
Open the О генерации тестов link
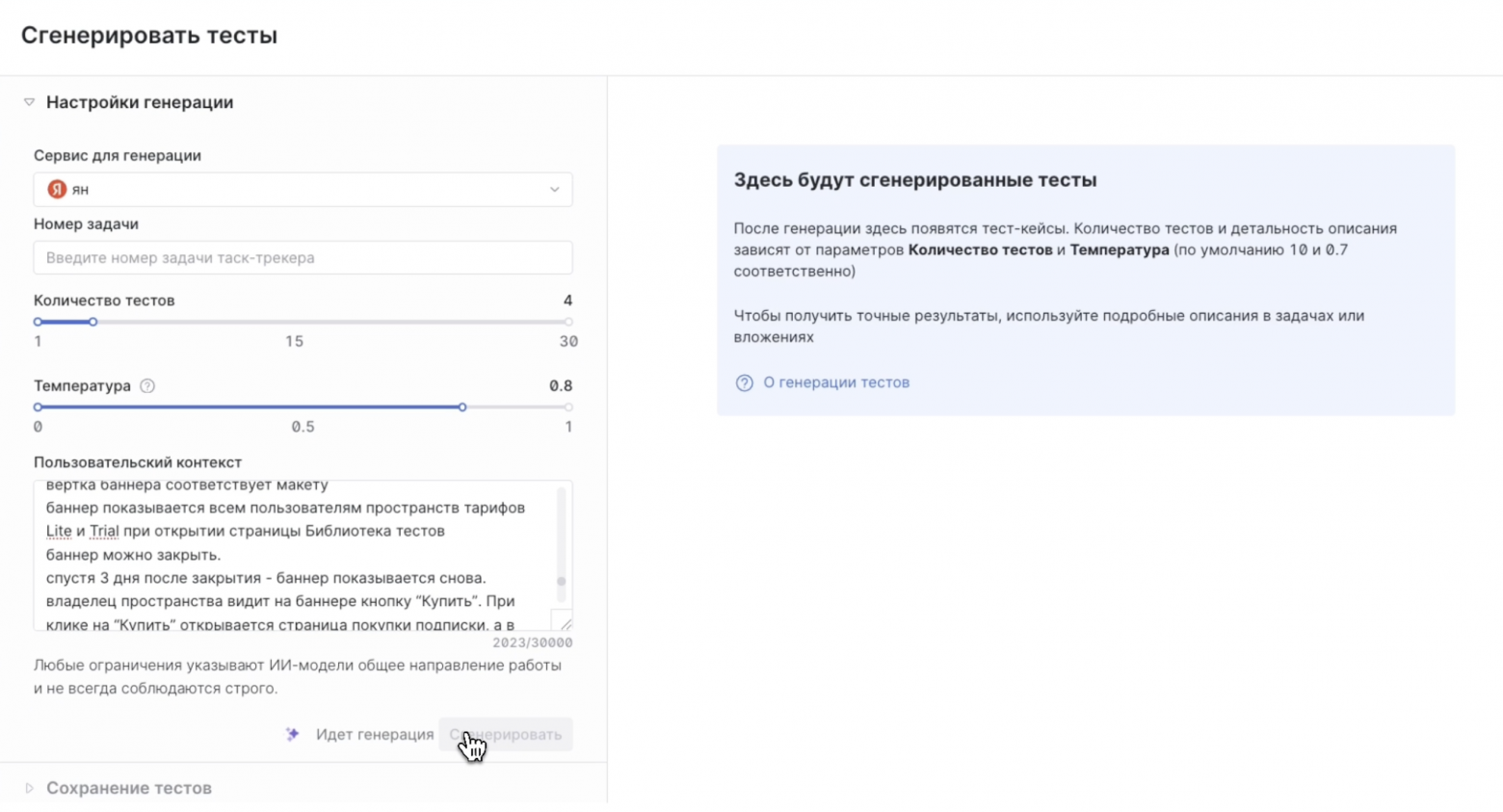tap(834, 382)
